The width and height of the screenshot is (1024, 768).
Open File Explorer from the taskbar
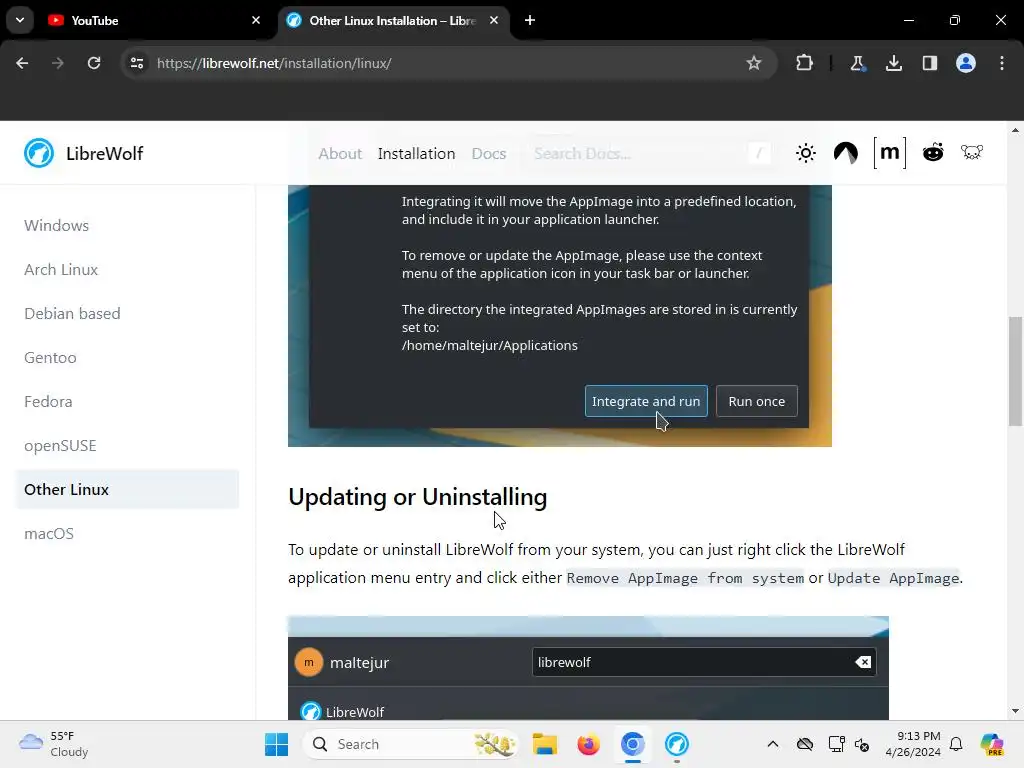544,744
